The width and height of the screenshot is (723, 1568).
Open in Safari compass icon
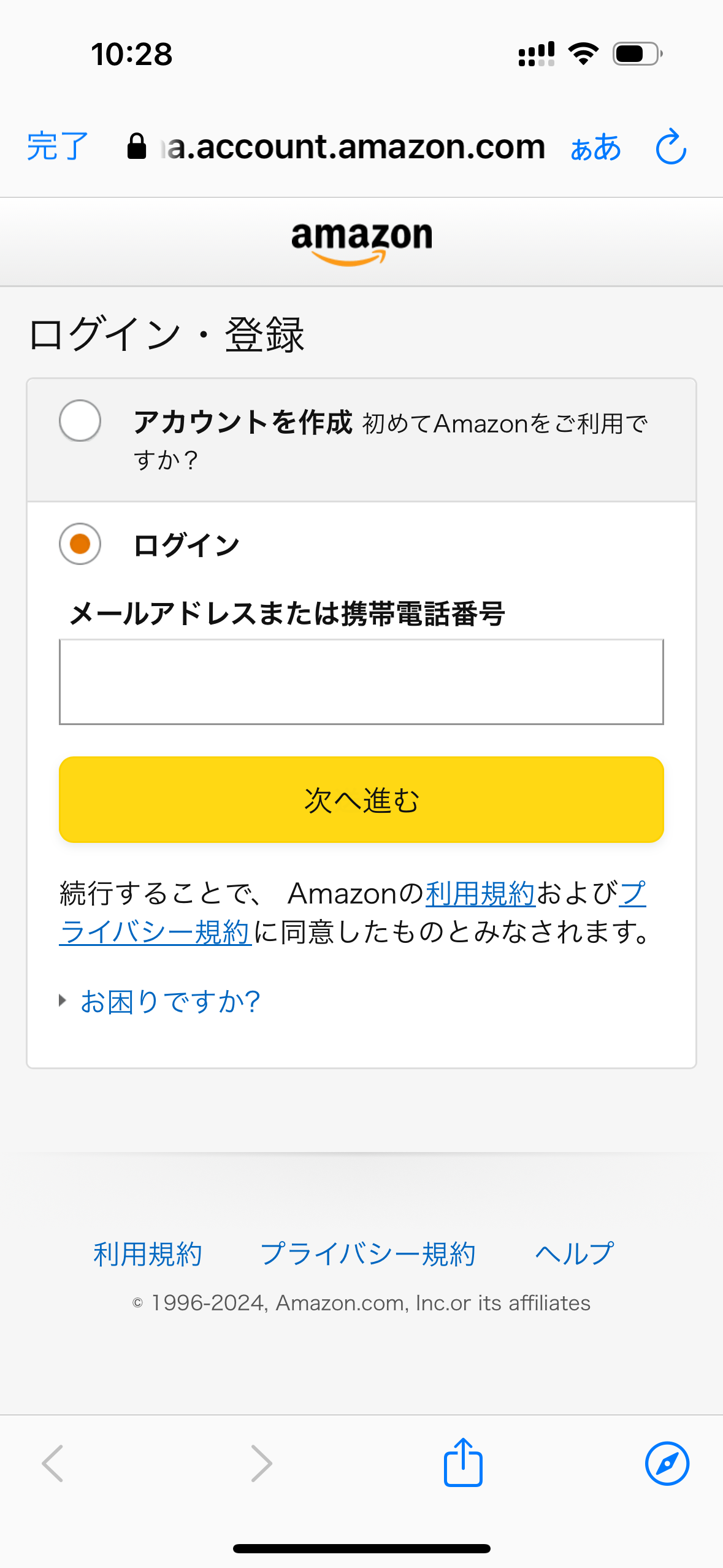[x=667, y=1463]
